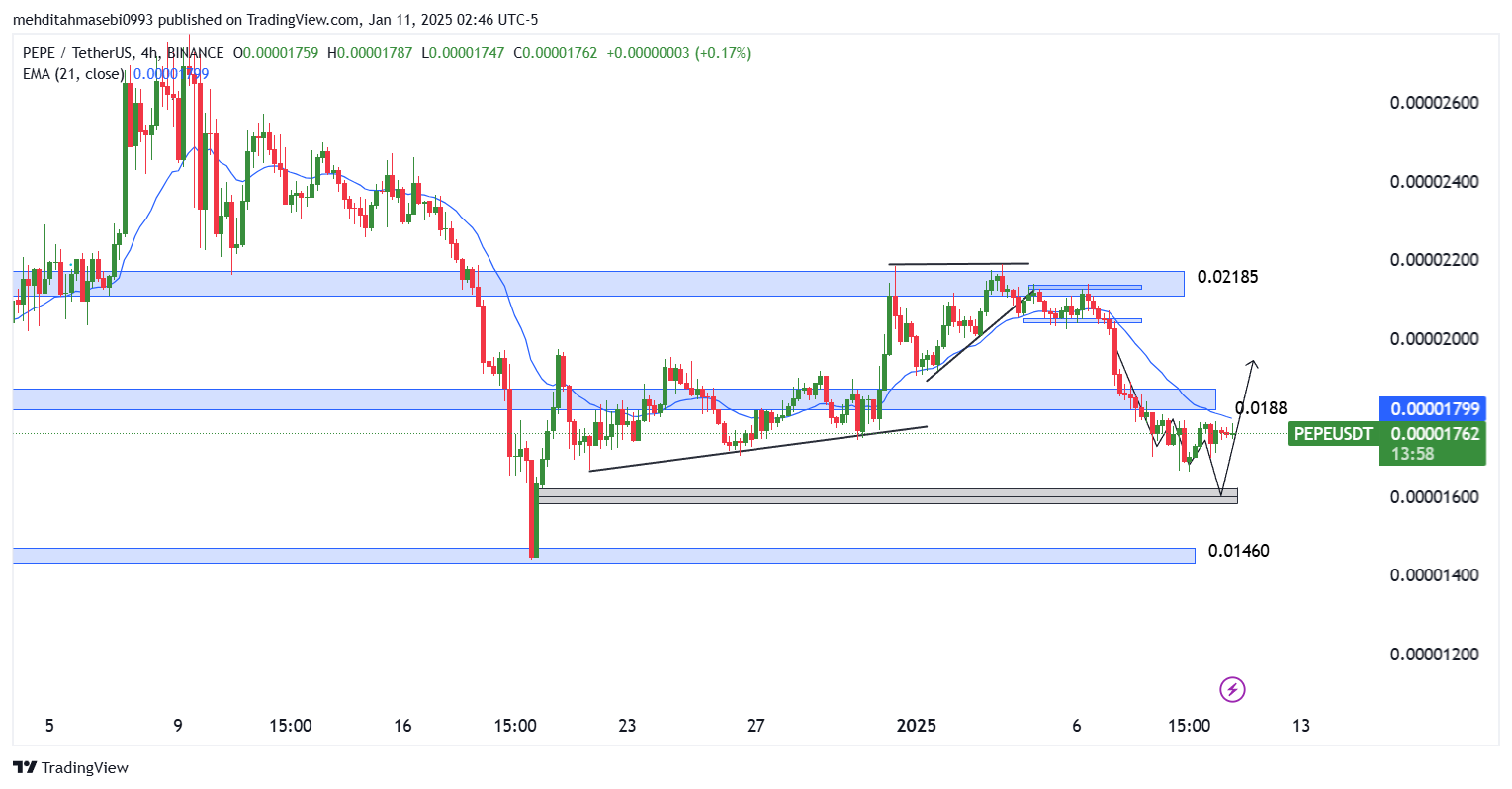Click the high price value H0.00001787
Image resolution: width=1512 pixels, height=789 pixels.
pos(369,53)
